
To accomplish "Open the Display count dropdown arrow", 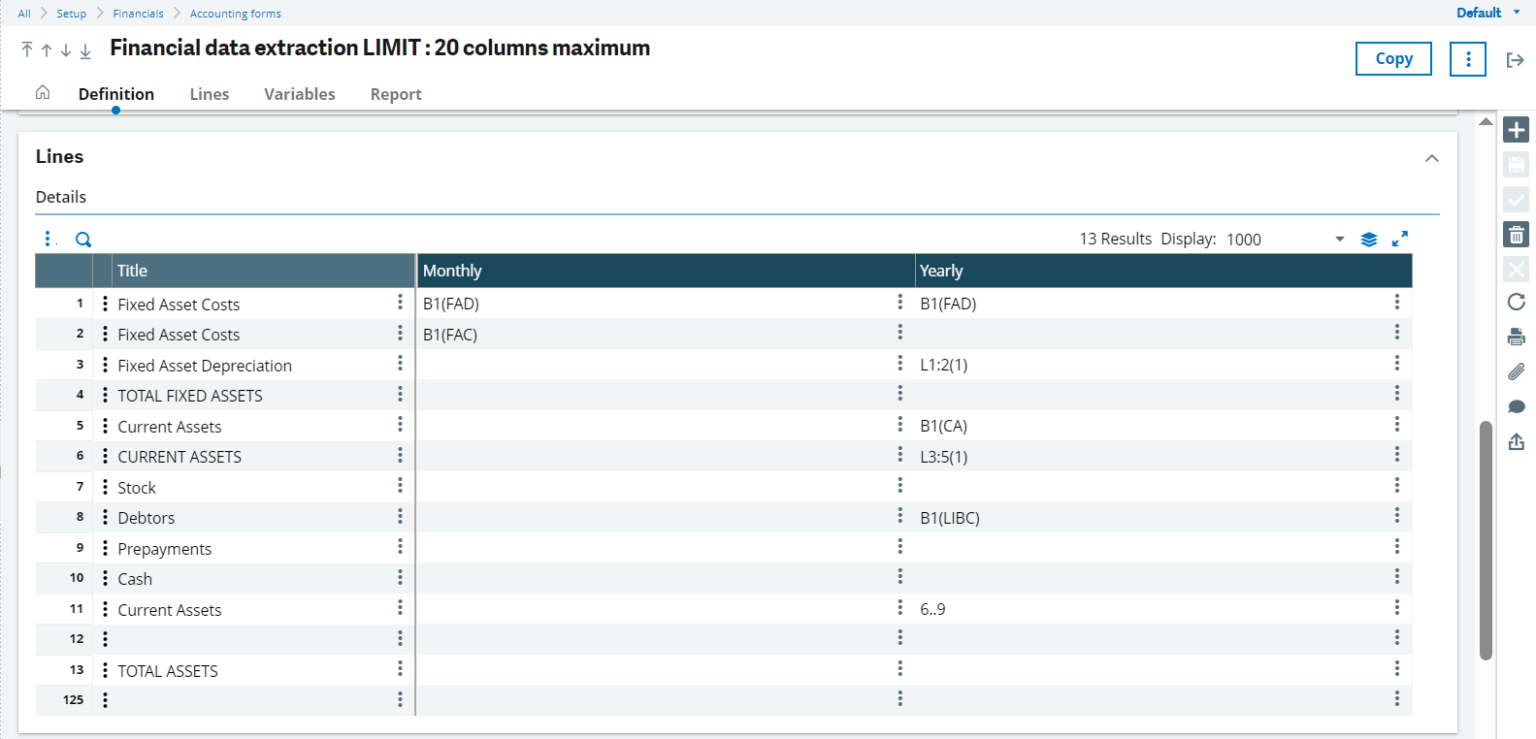I will pos(1340,239).
